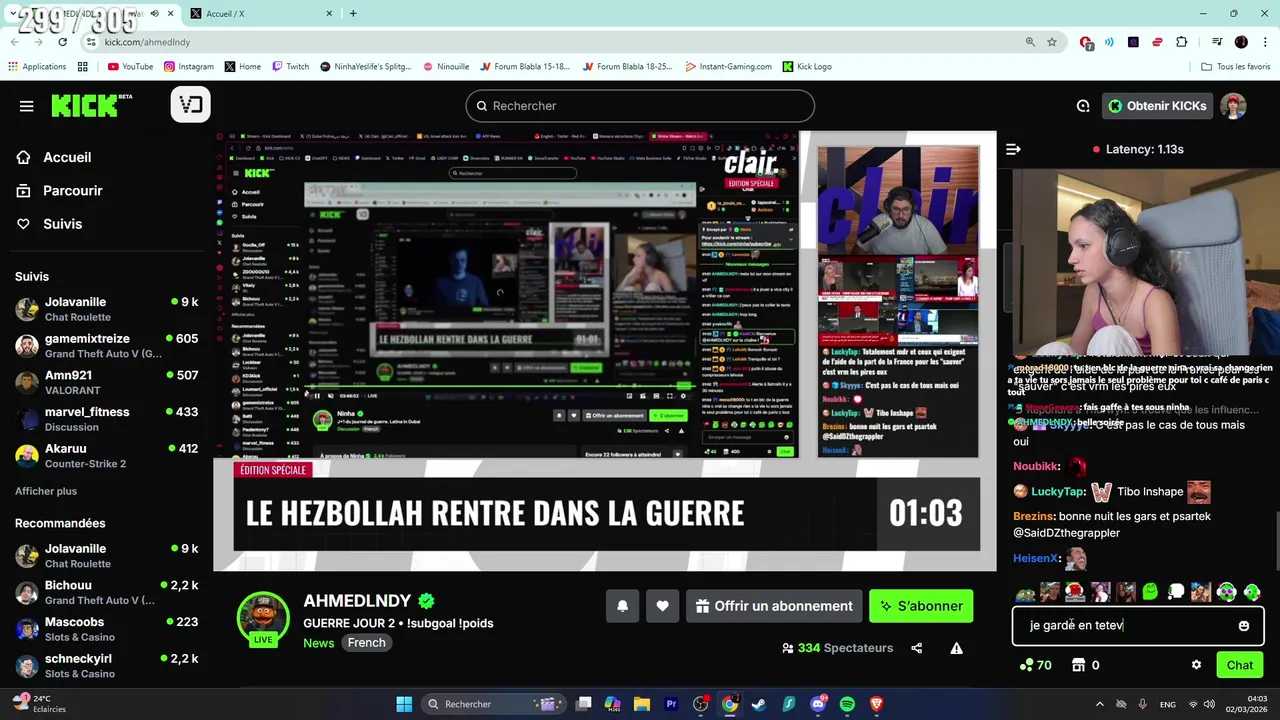Open chat settings gear icon
The height and width of the screenshot is (720, 1280).
tap(1196, 665)
